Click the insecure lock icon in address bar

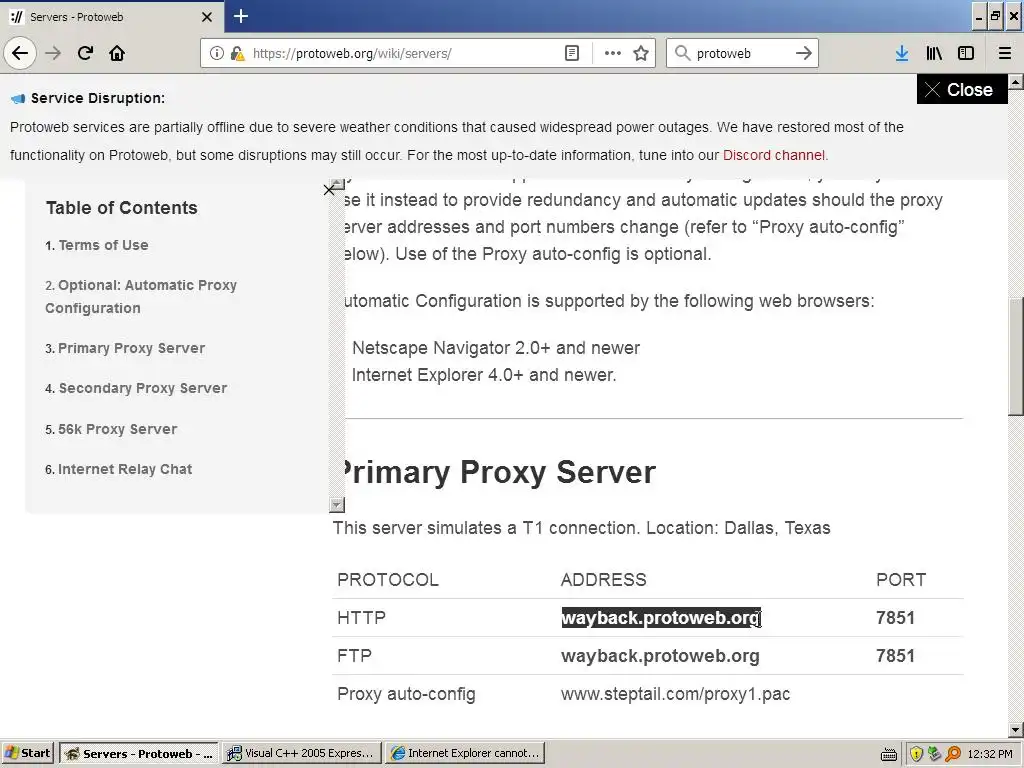(237, 53)
